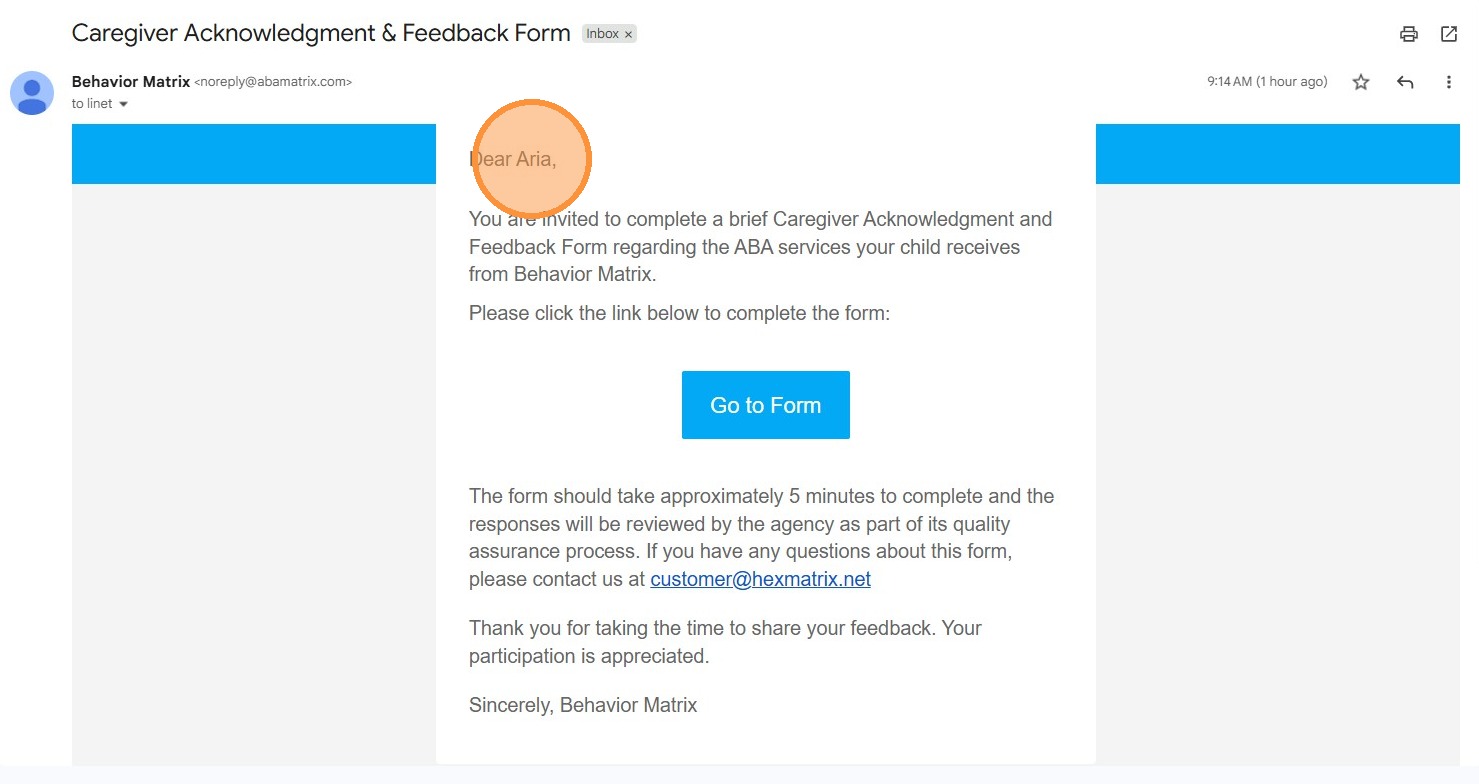The height and width of the screenshot is (784, 1479).
Task: Click the Inbox label tag
Action: point(602,34)
